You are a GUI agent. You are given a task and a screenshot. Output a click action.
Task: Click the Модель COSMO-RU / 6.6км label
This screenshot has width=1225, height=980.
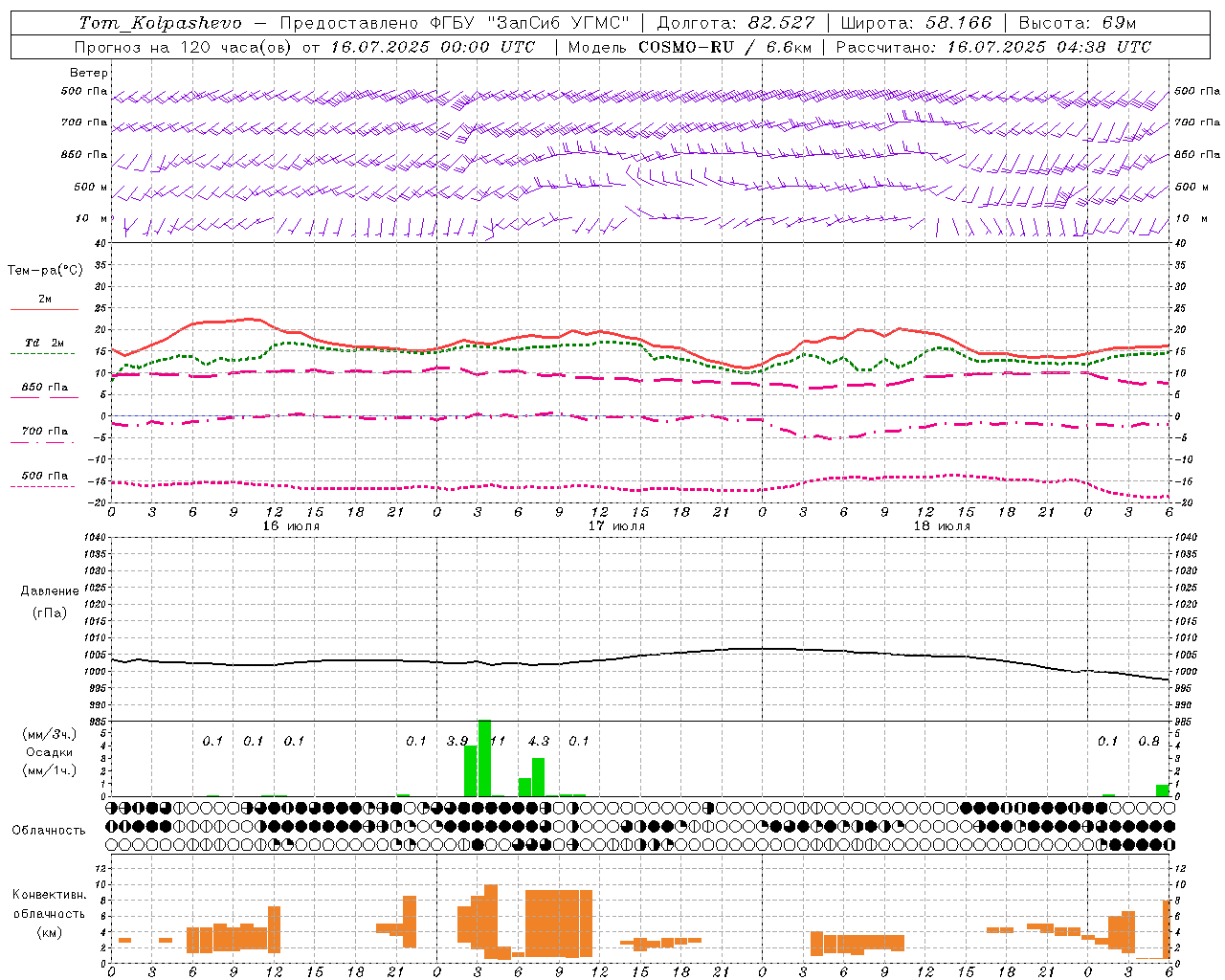tap(690, 47)
